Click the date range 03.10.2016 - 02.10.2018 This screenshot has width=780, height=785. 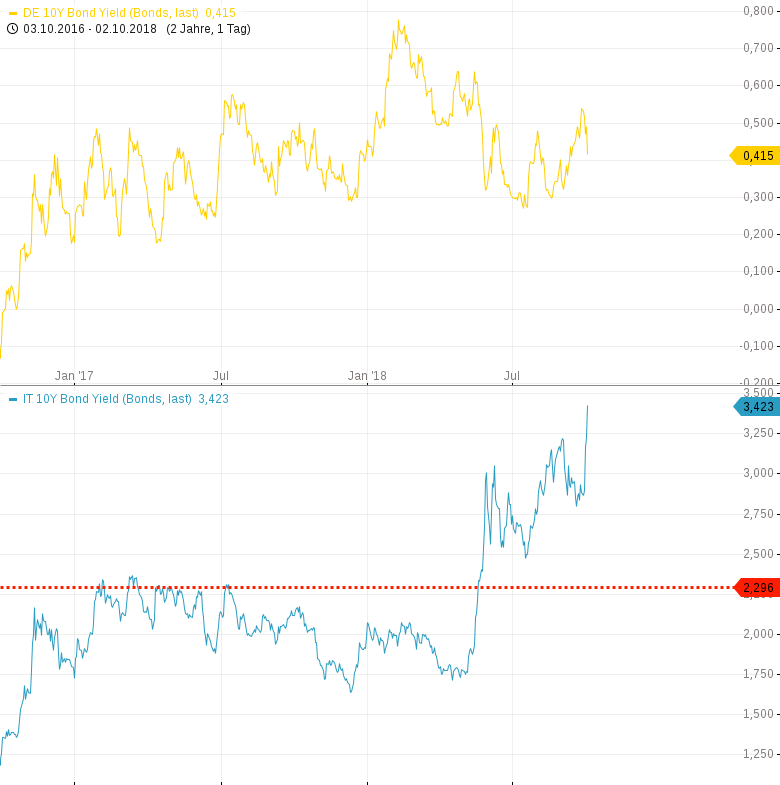point(90,29)
